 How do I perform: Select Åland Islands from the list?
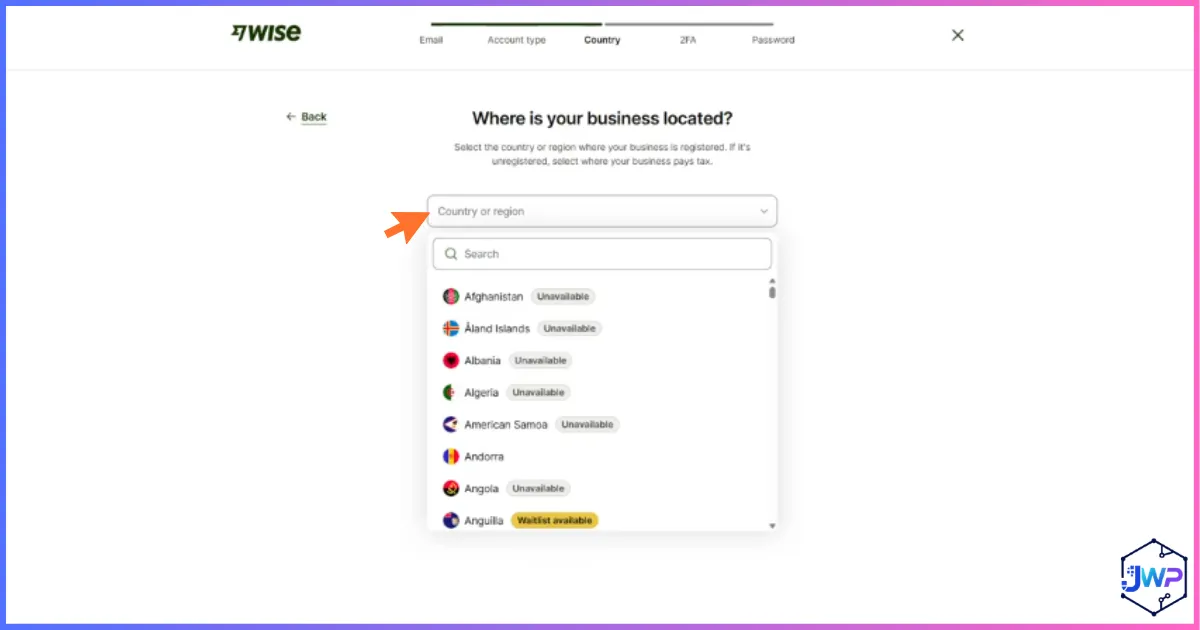pos(602,328)
